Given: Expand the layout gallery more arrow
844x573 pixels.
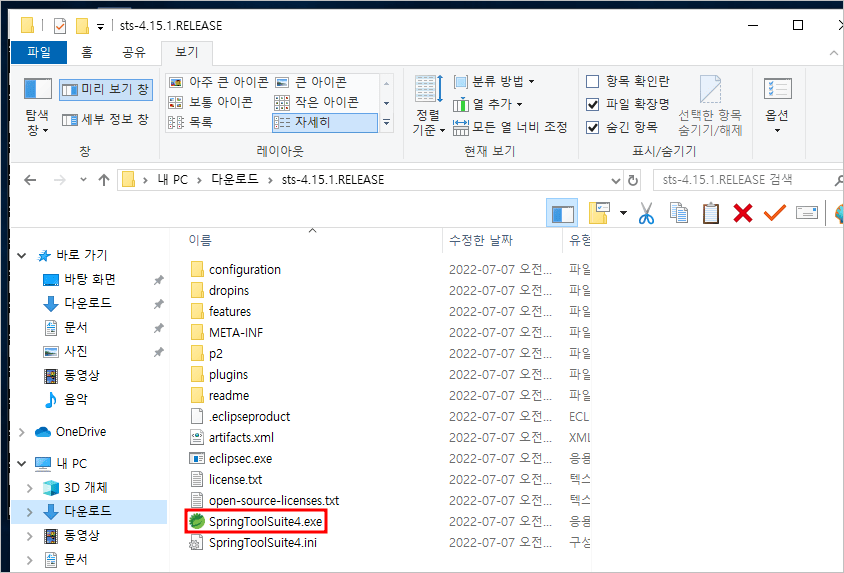Looking at the screenshot, I should point(386,123).
